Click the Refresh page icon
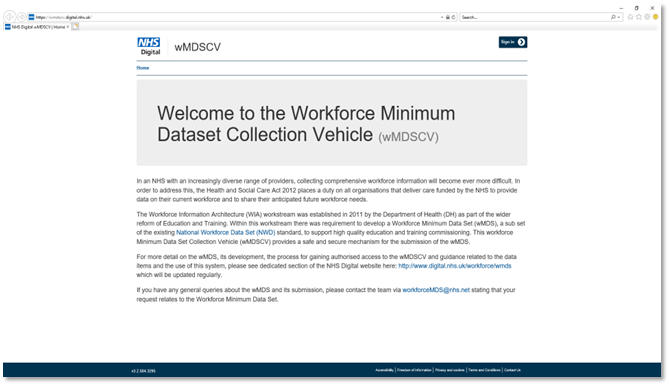The image size is (670, 386). (453, 17)
